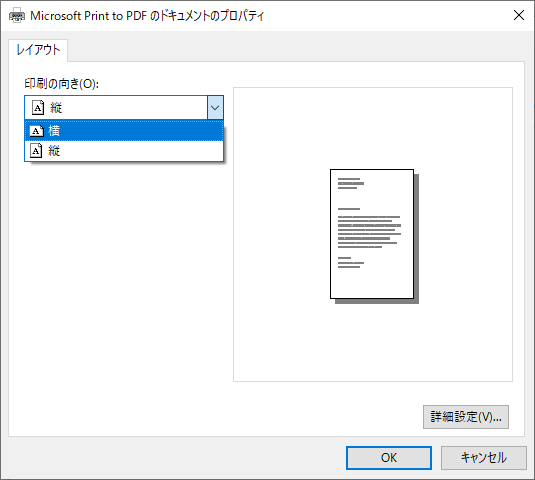Close the document properties dialog
Image resolution: width=535 pixels, height=480 pixels.
(x=519, y=15)
